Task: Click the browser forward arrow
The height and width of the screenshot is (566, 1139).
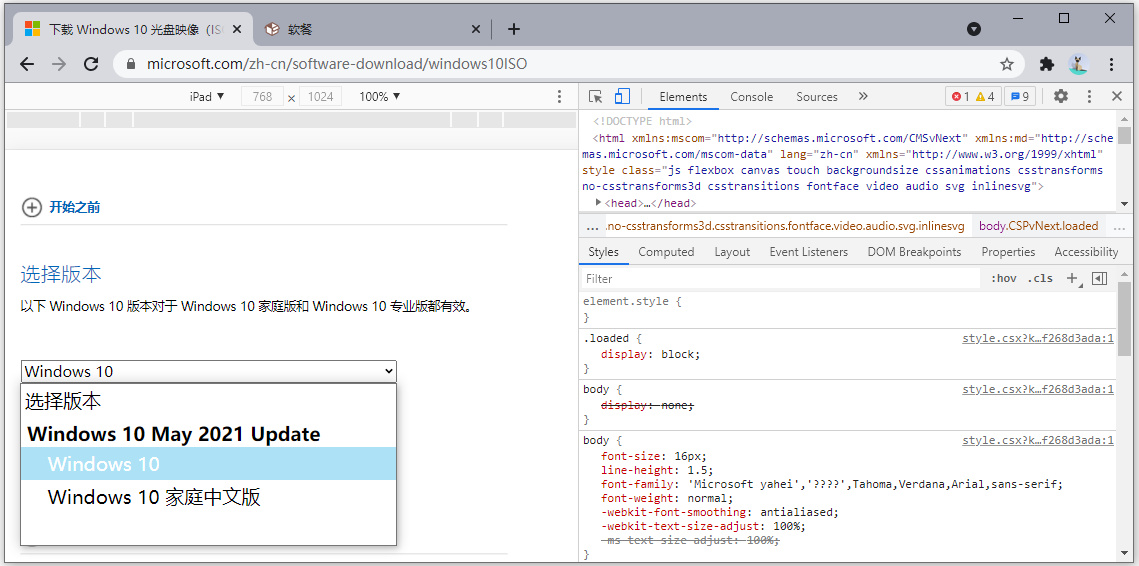Action: (60, 64)
